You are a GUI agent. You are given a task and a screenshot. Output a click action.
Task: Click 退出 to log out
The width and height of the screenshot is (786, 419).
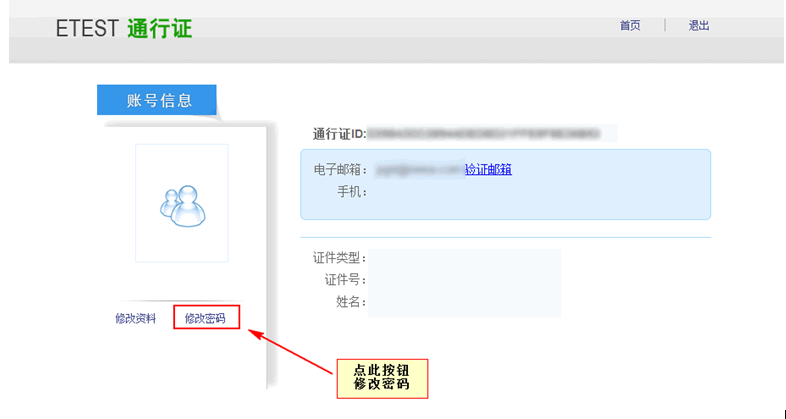[699, 26]
